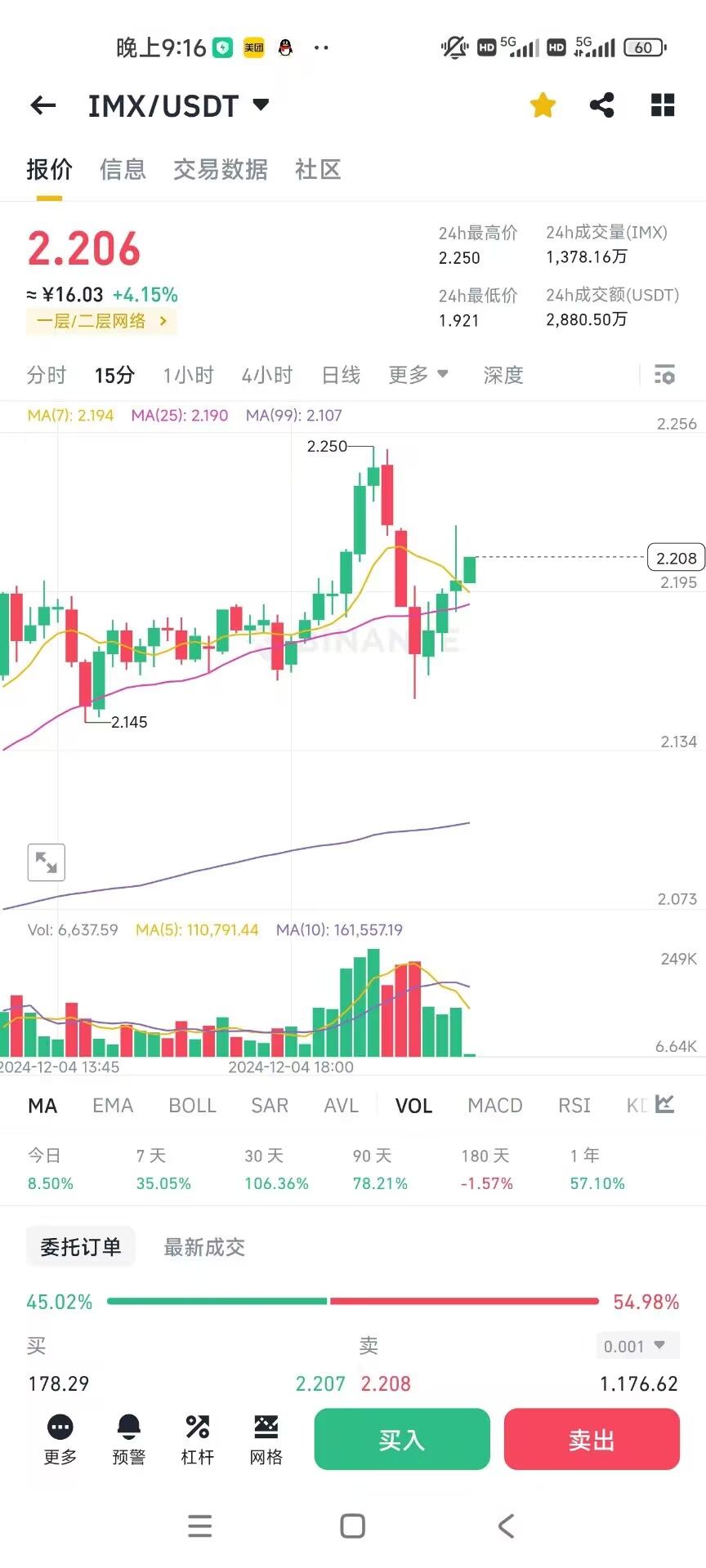
Task: Expand the IMX/USDT pair dropdown arrow
Action: (x=261, y=105)
